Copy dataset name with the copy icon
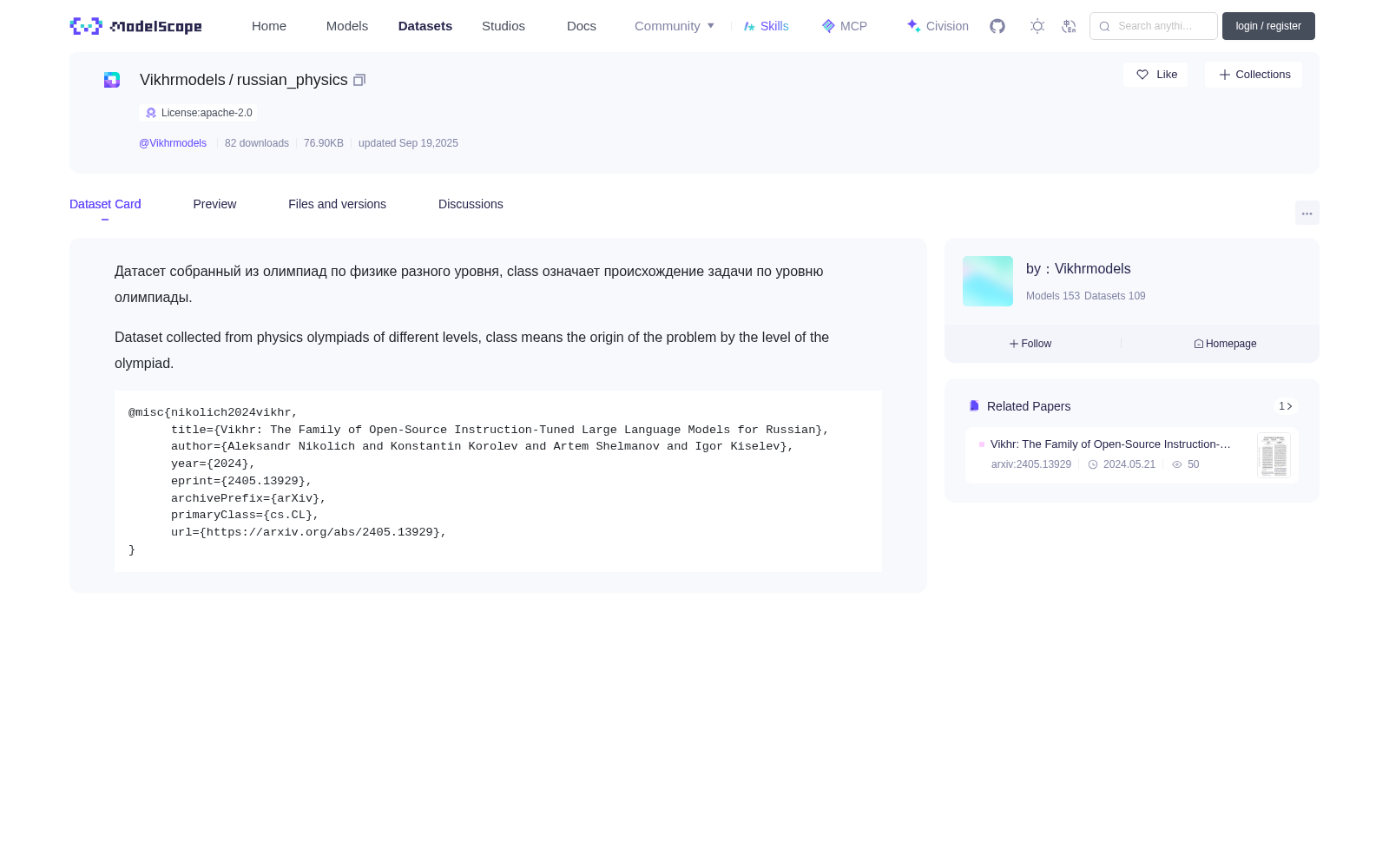The height and width of the screenshot is (868, 1389). 359,80
